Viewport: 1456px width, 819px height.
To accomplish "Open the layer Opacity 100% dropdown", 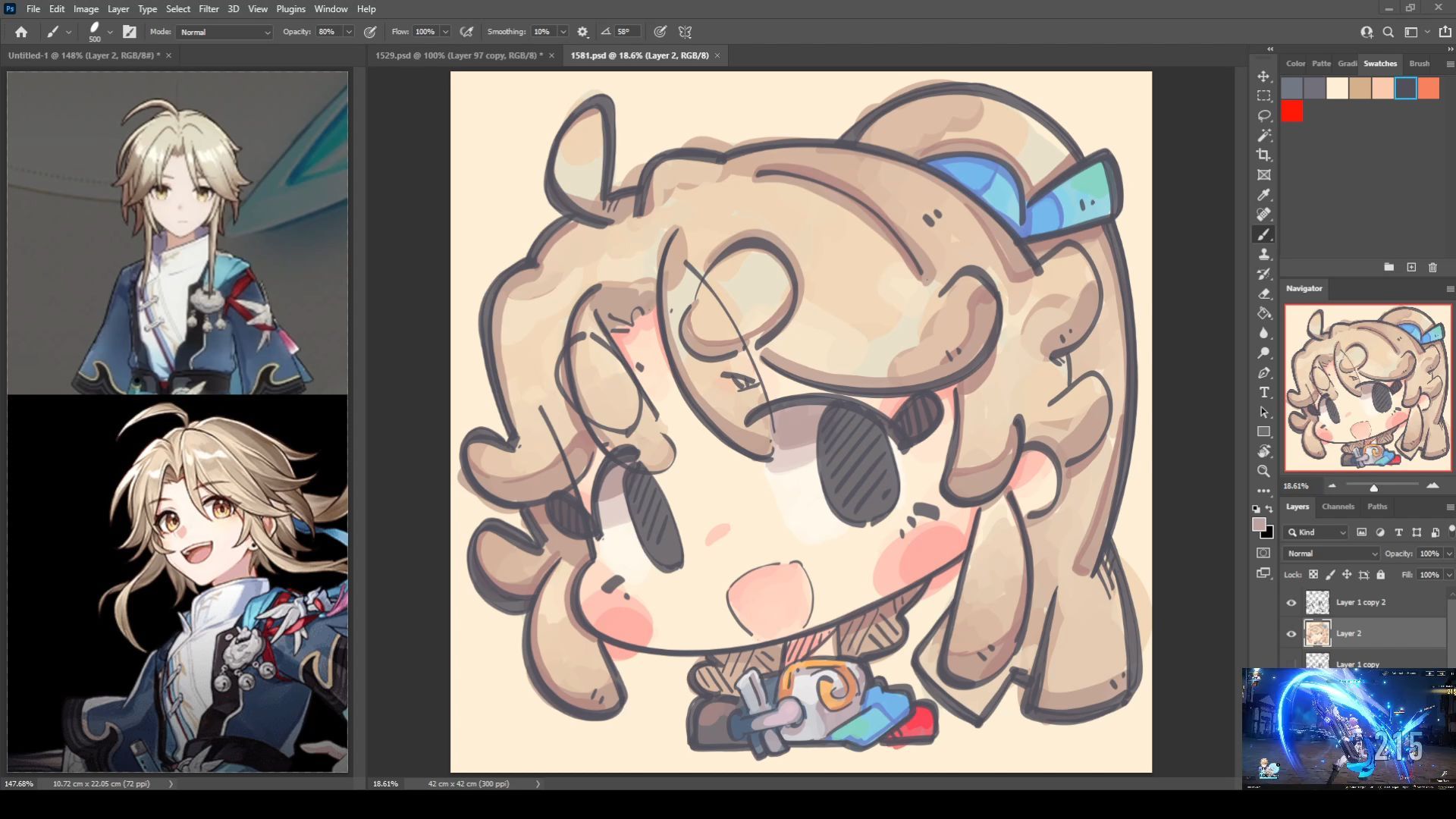I will click(x=1448, y=554).
